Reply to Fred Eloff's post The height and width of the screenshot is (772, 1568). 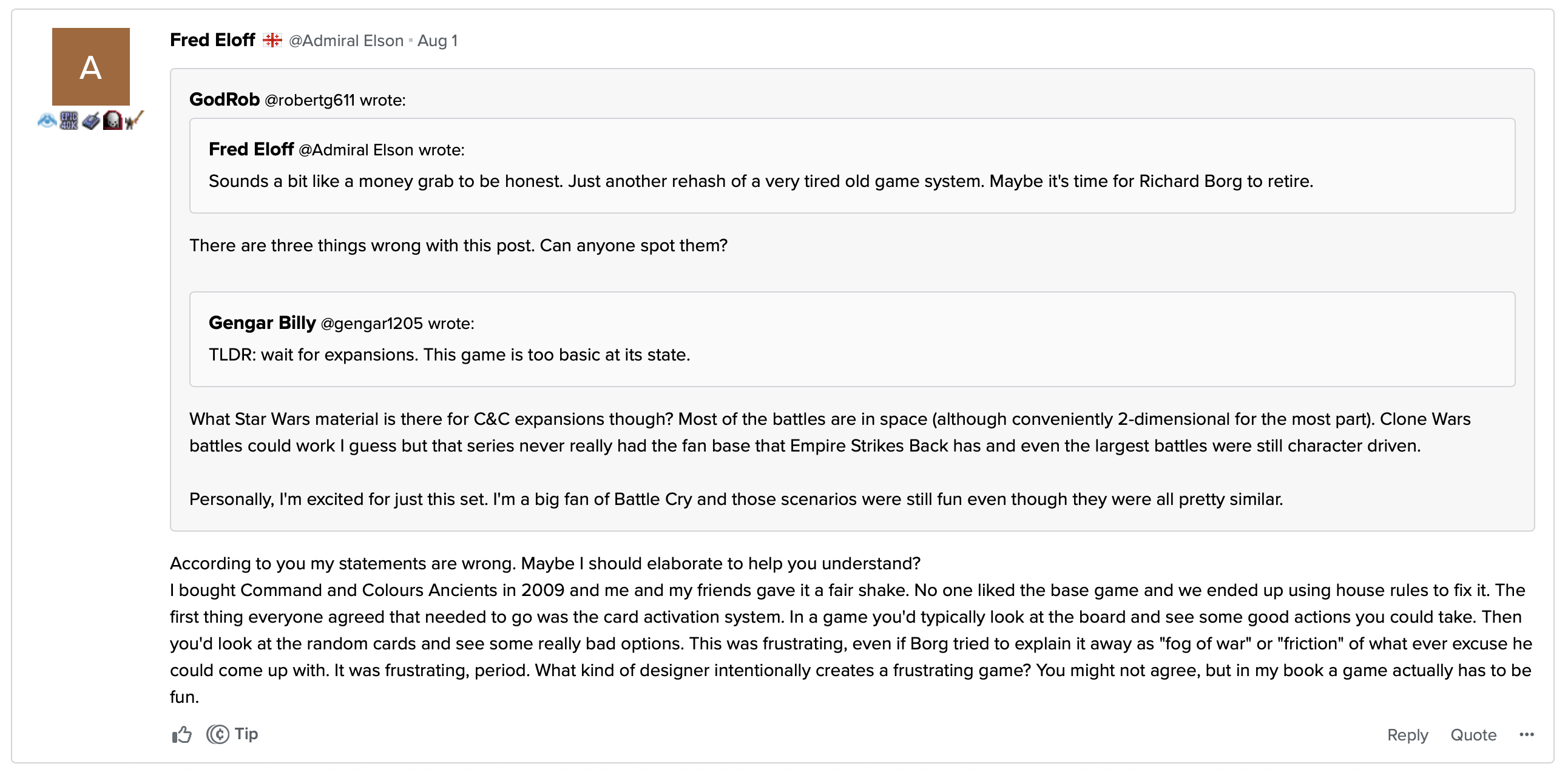[x=1407, y=735]
